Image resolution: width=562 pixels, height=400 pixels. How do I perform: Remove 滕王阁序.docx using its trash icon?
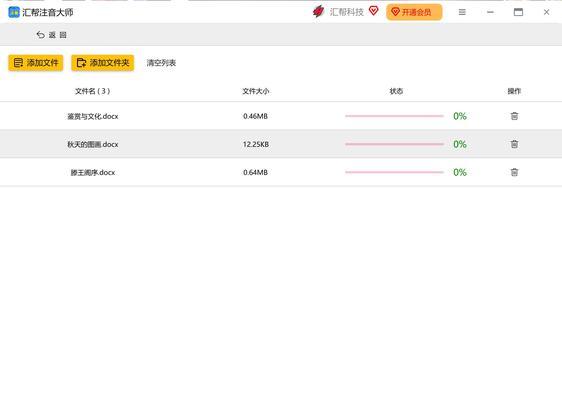pos(514,172)
